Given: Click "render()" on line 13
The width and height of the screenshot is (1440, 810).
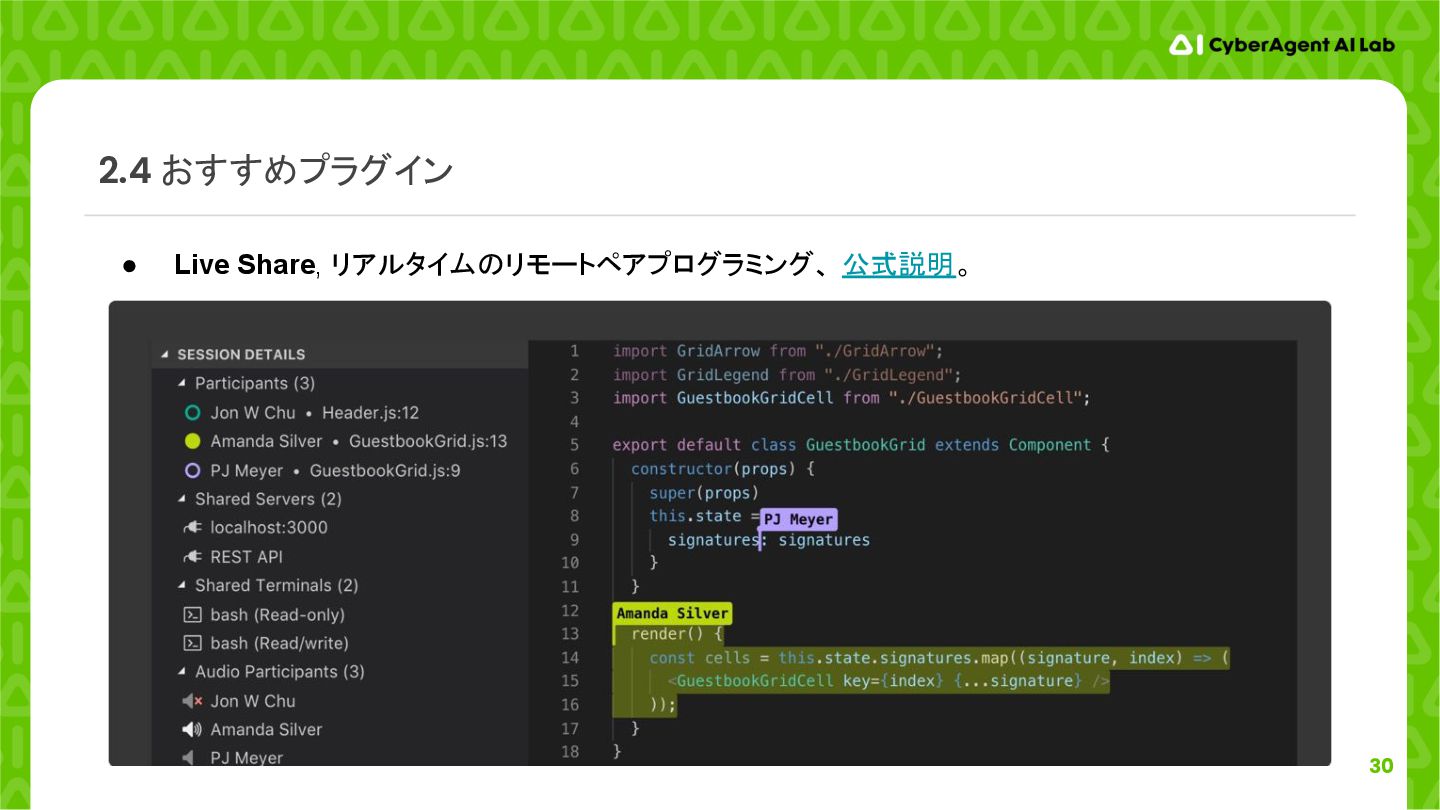Looking at the screenshot, I should 667,634.
